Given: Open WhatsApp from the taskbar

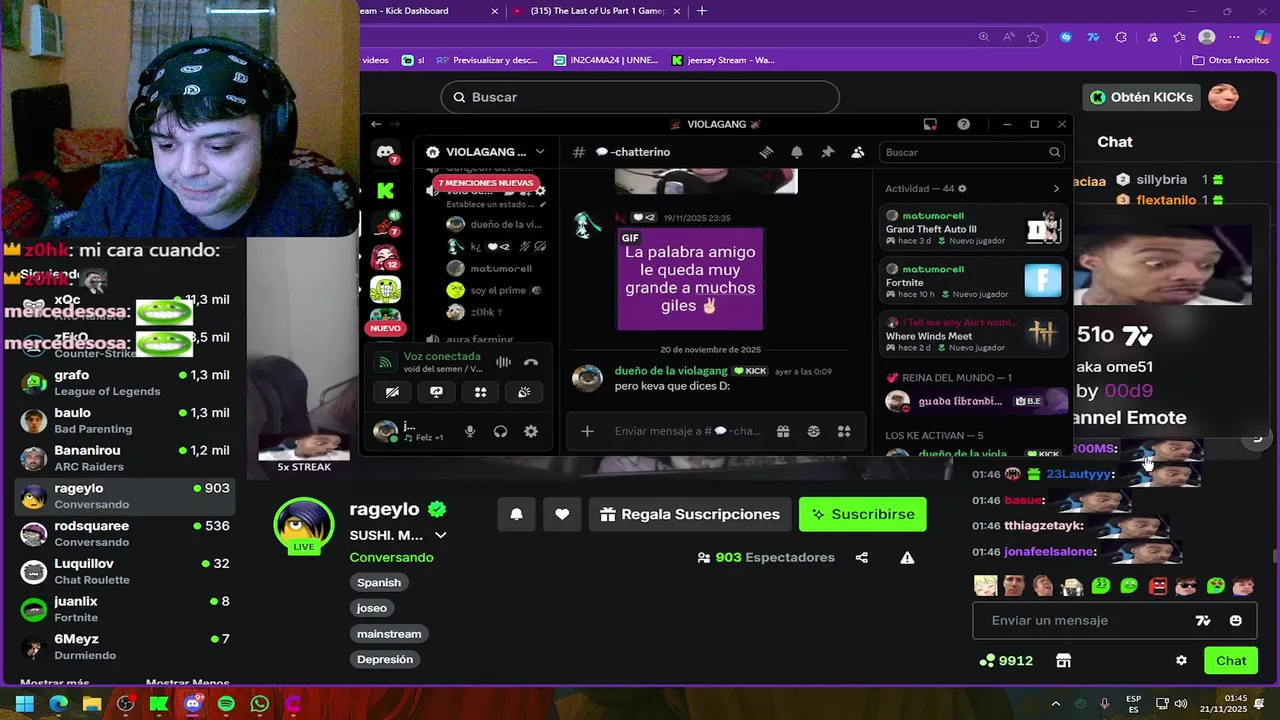Looking at the screenshot, I should tap(260, 704).
